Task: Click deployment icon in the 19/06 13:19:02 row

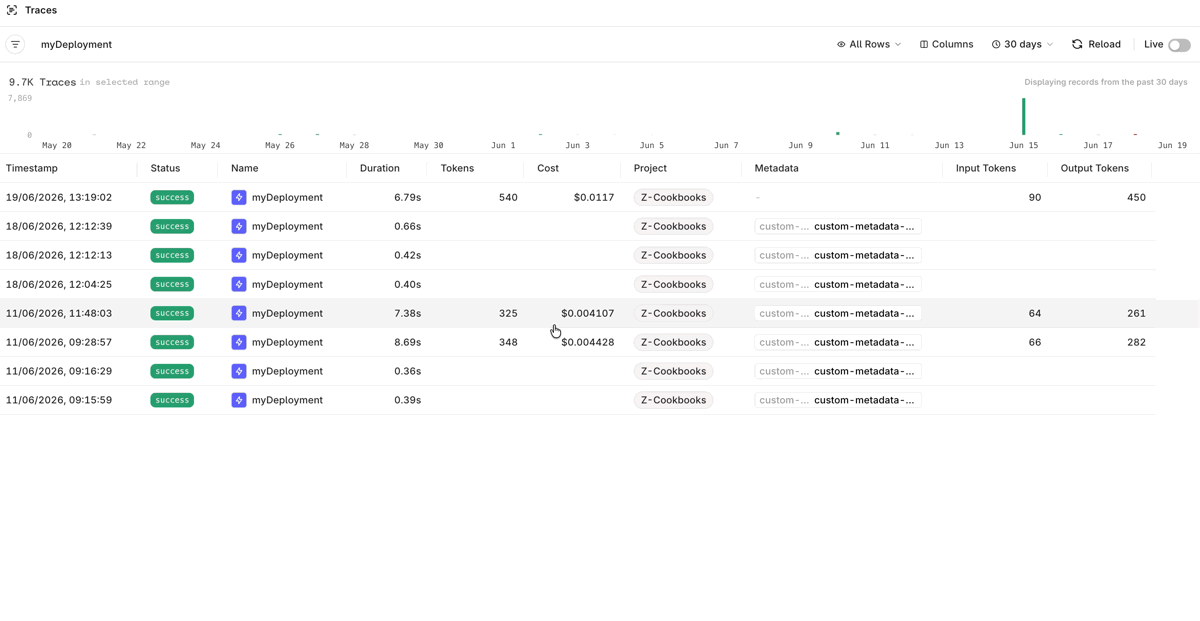Action: pos(239,198)
